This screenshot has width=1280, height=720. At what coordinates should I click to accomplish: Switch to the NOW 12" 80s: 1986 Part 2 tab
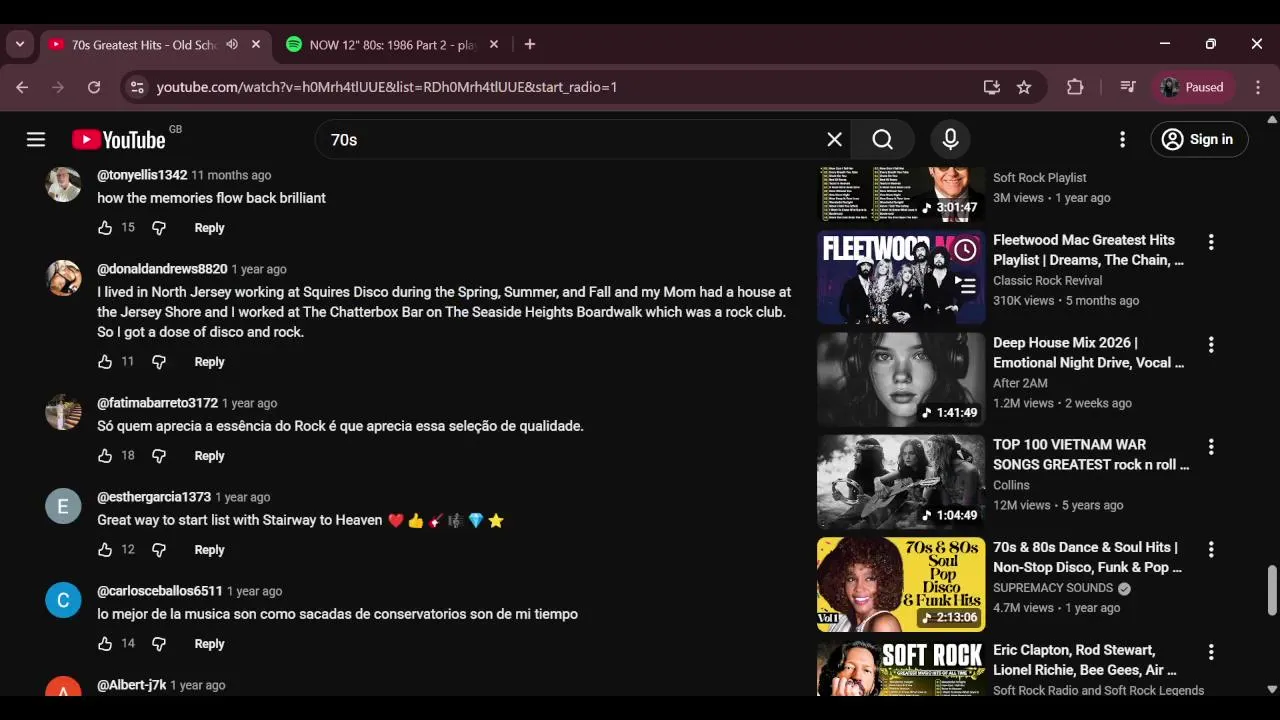click(x=392, y=45)
